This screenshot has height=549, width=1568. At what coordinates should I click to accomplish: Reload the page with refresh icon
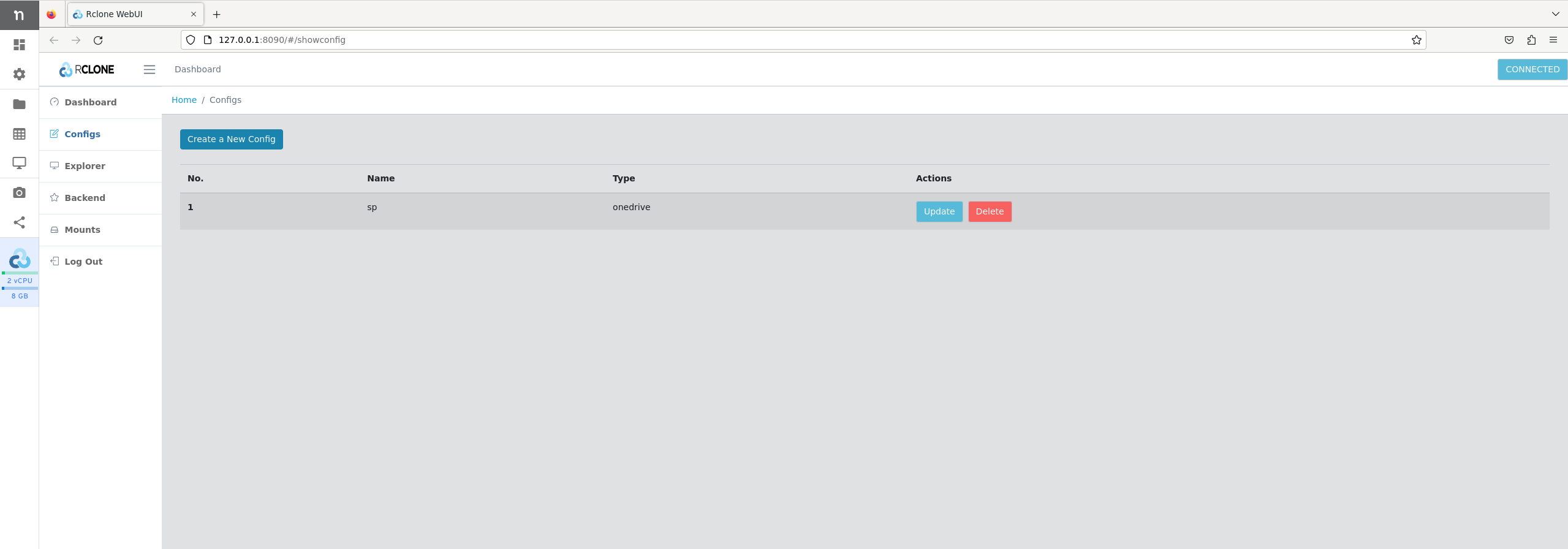[98, 40]
